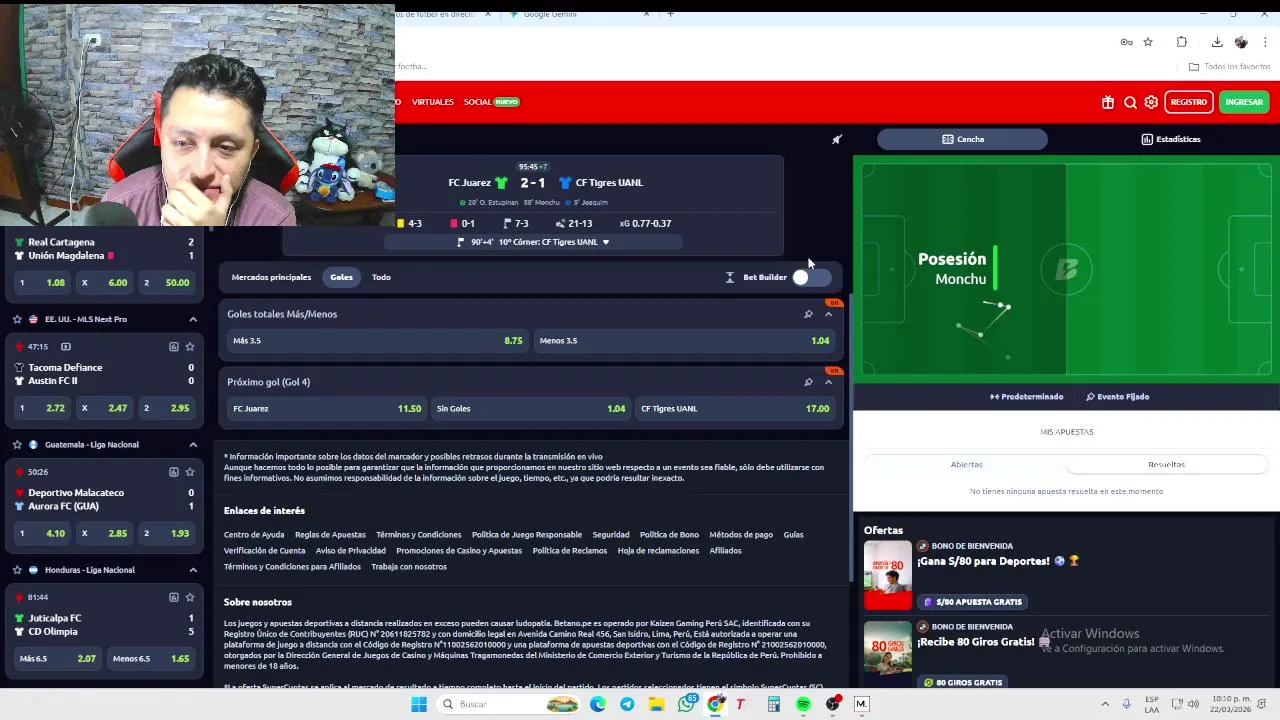Bookmark this page with browser star icon
The width and height of the screenshot is (1280, 720).
tap(1148, 42)
